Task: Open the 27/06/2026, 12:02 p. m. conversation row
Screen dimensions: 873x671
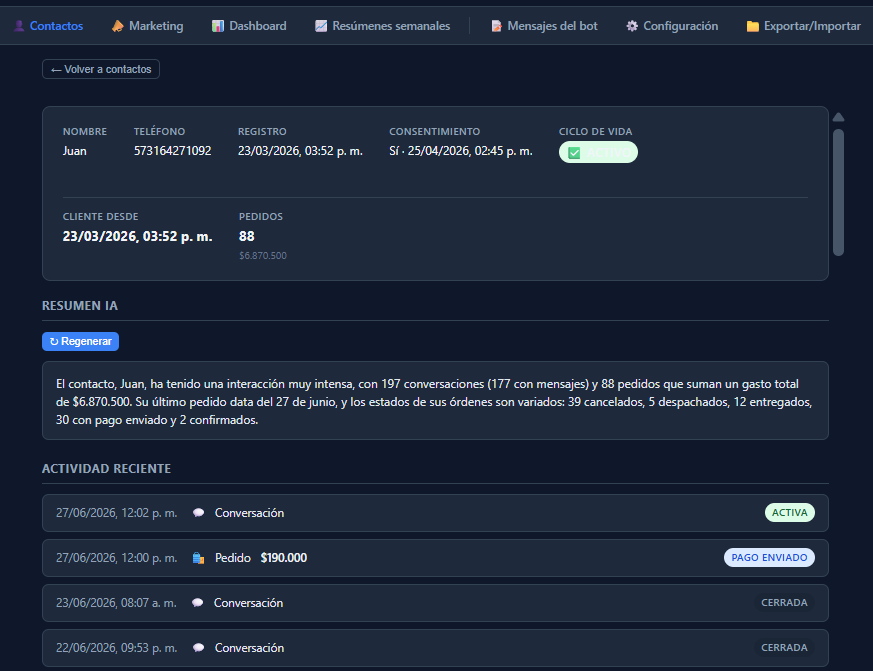Action: [435, 513]
